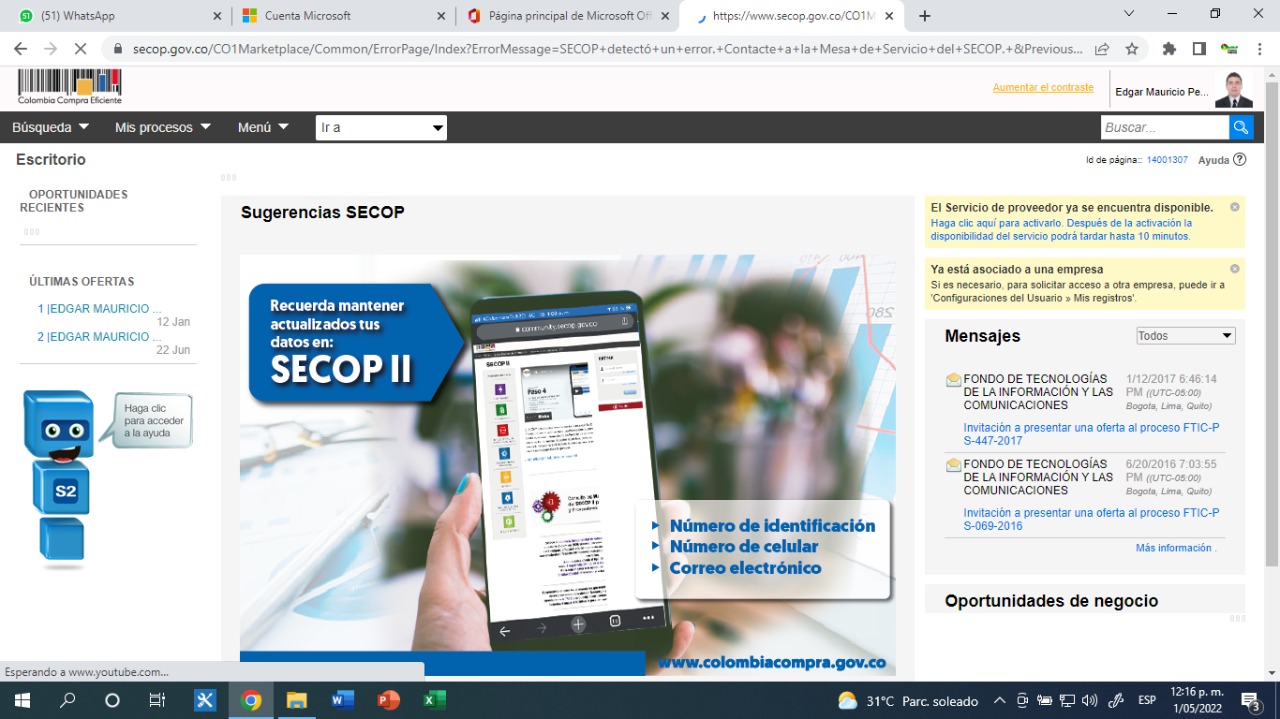Open Windows Start menu
1280x719 pixels.
pyautogui.click(x=22, y=700)
